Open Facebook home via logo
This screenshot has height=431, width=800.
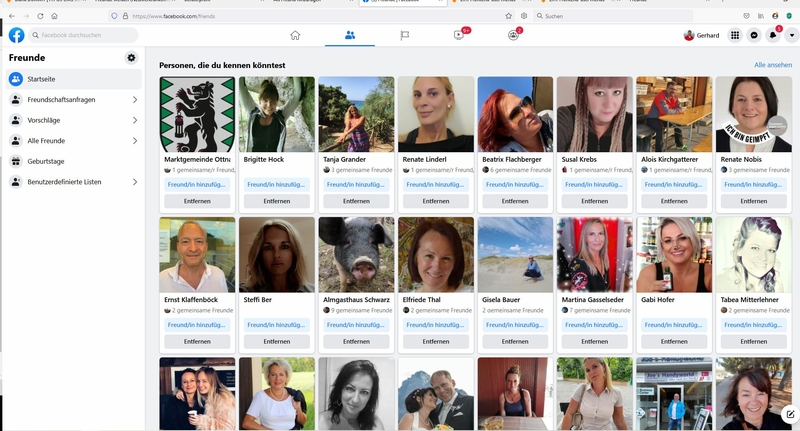[x=16, y=35]
